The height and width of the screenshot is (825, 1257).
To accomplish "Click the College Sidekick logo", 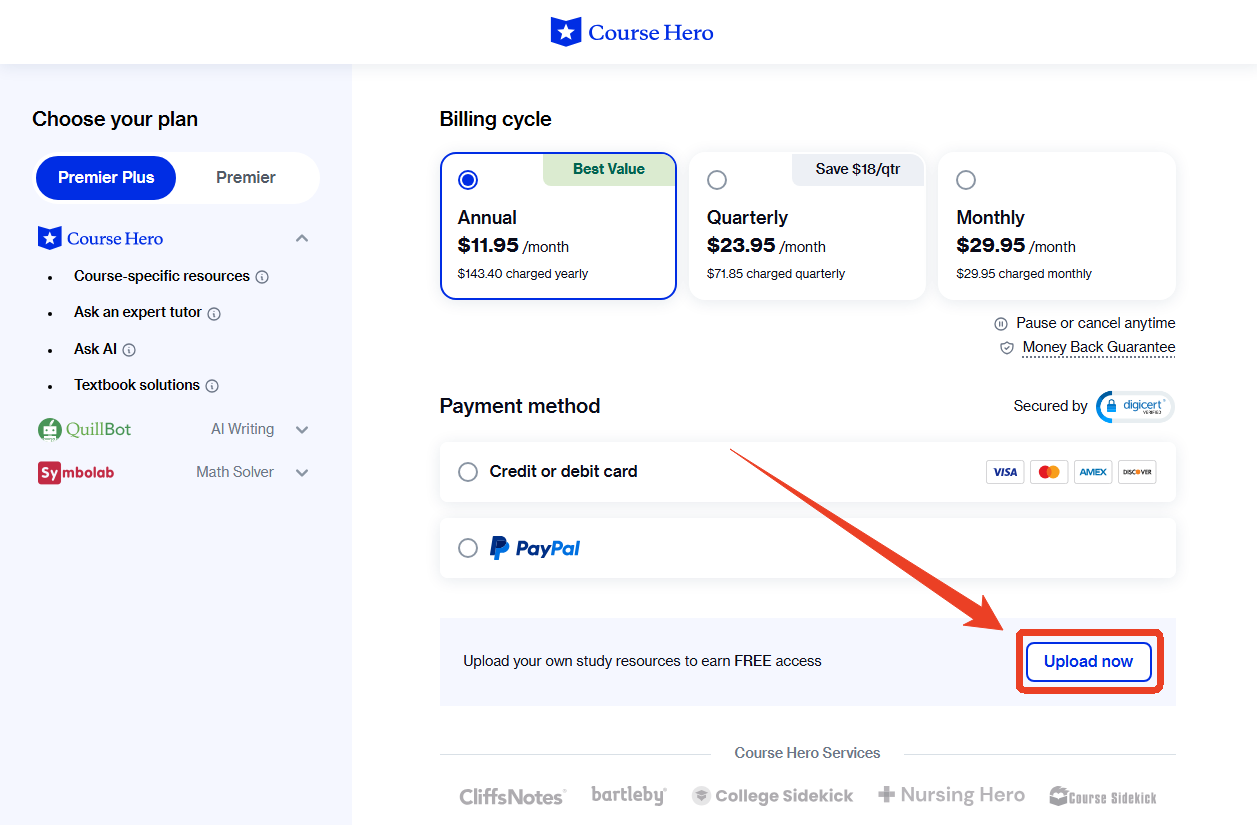I will [x=772, y=796].
